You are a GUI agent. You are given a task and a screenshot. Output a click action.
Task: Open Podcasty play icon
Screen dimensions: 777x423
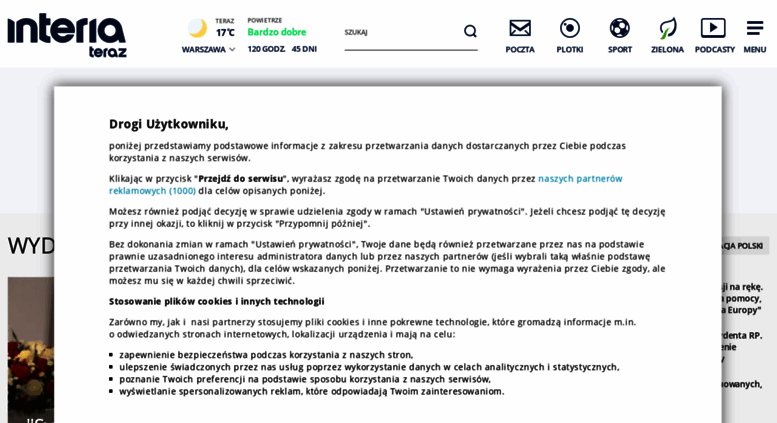click(x=713, y=28)
